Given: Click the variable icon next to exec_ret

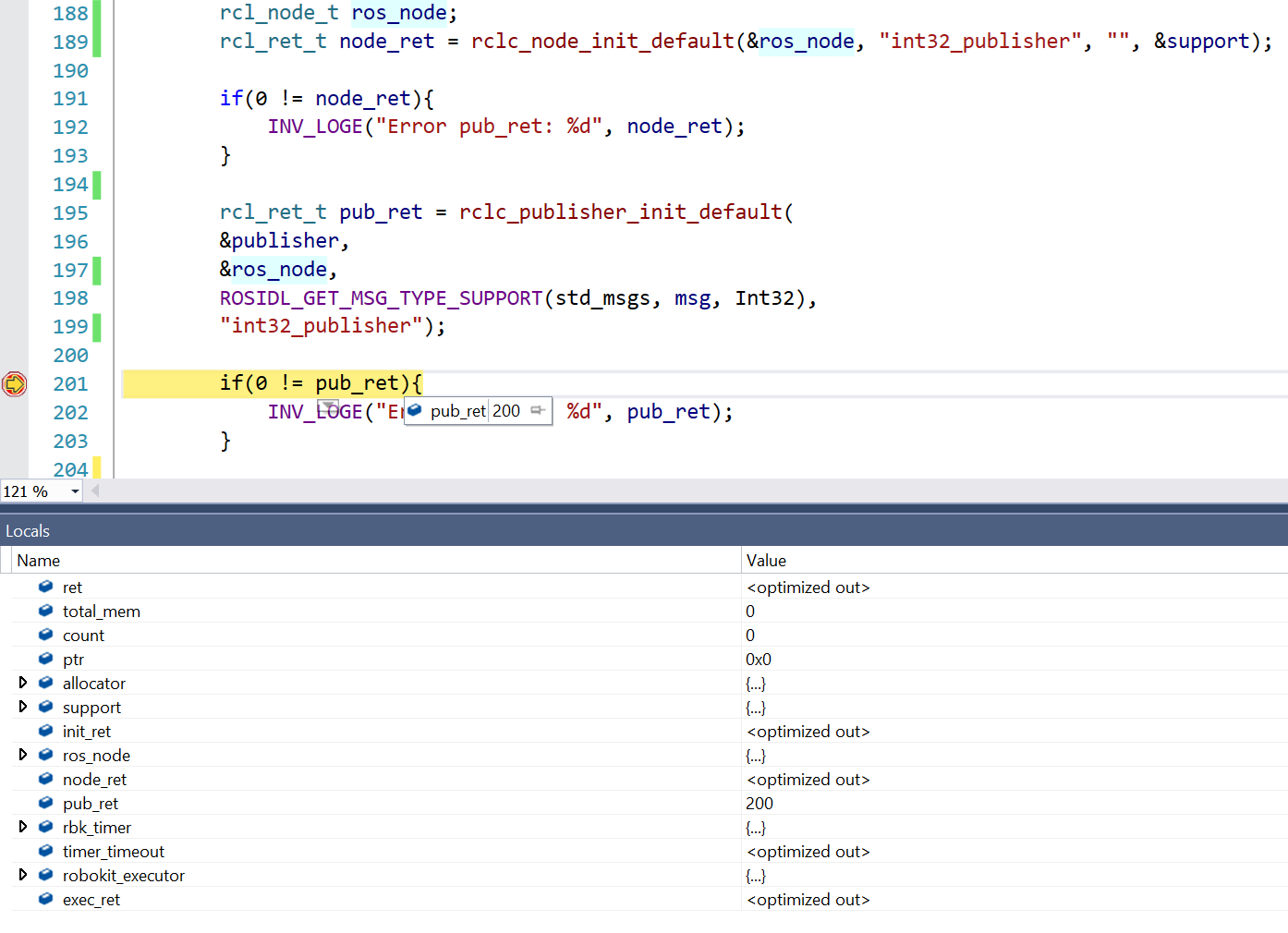Looking at the screenshot, I should coord(45,898).
